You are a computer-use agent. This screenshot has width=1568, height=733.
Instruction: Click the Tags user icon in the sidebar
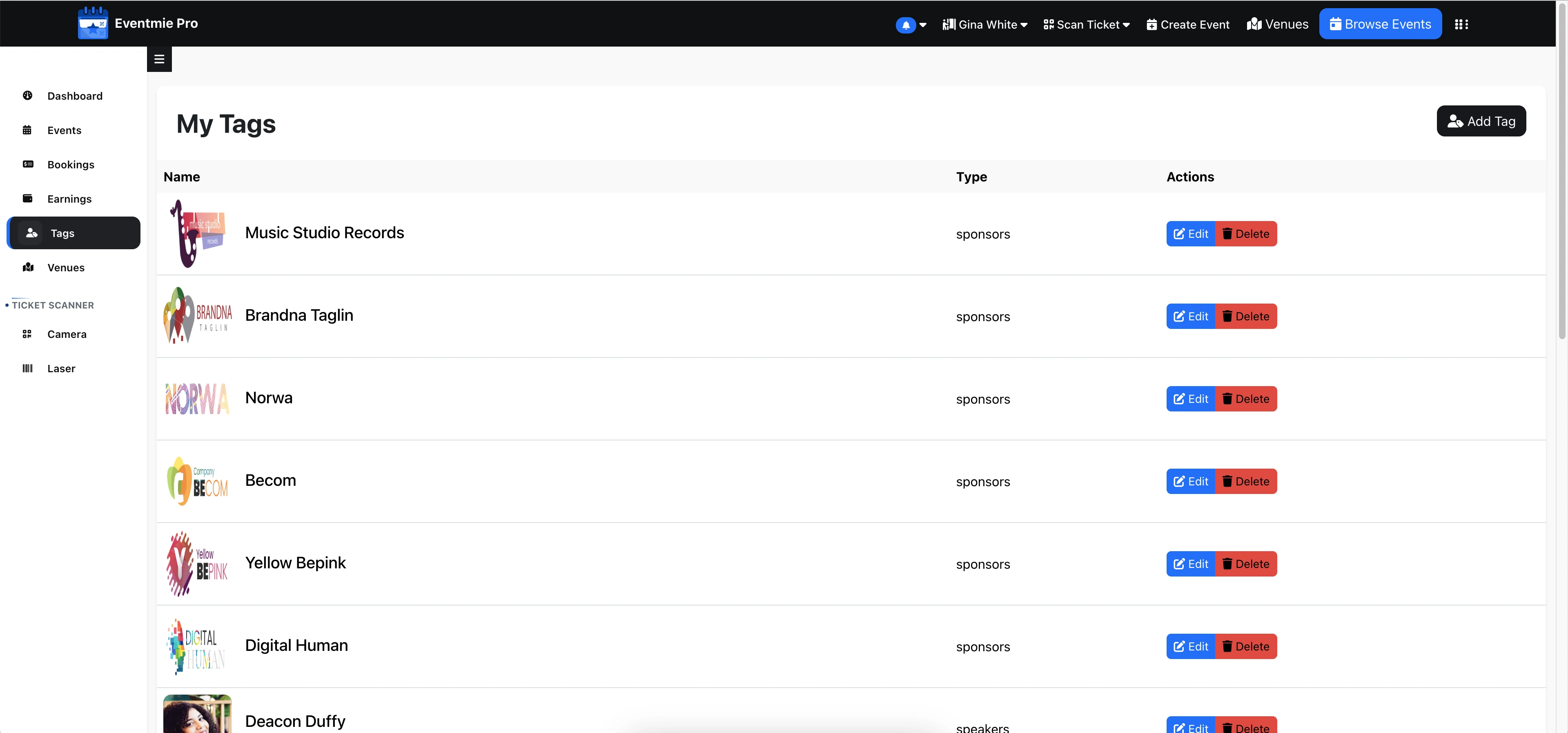[32, 233]
